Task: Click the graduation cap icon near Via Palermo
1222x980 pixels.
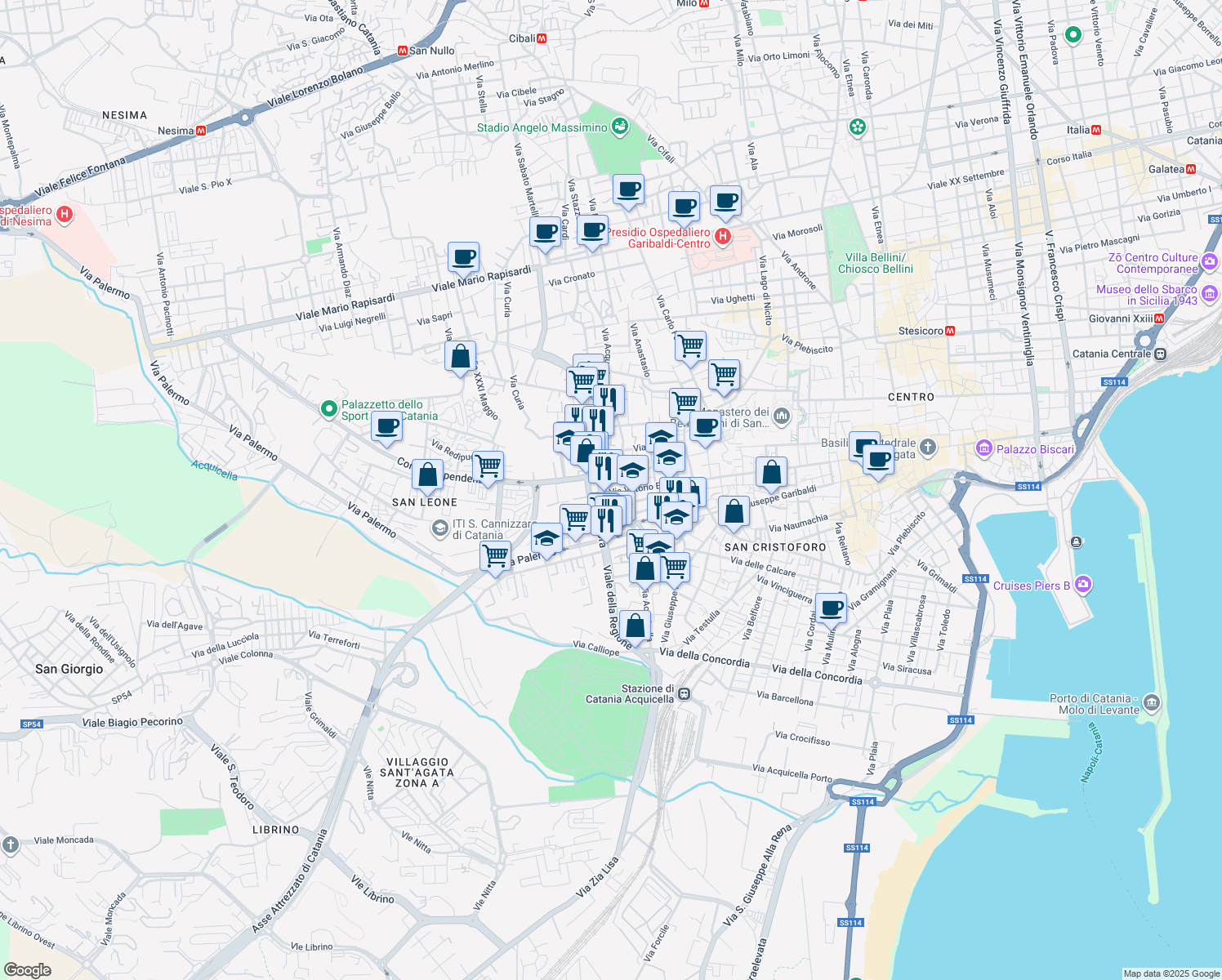Action: point(547,537)
